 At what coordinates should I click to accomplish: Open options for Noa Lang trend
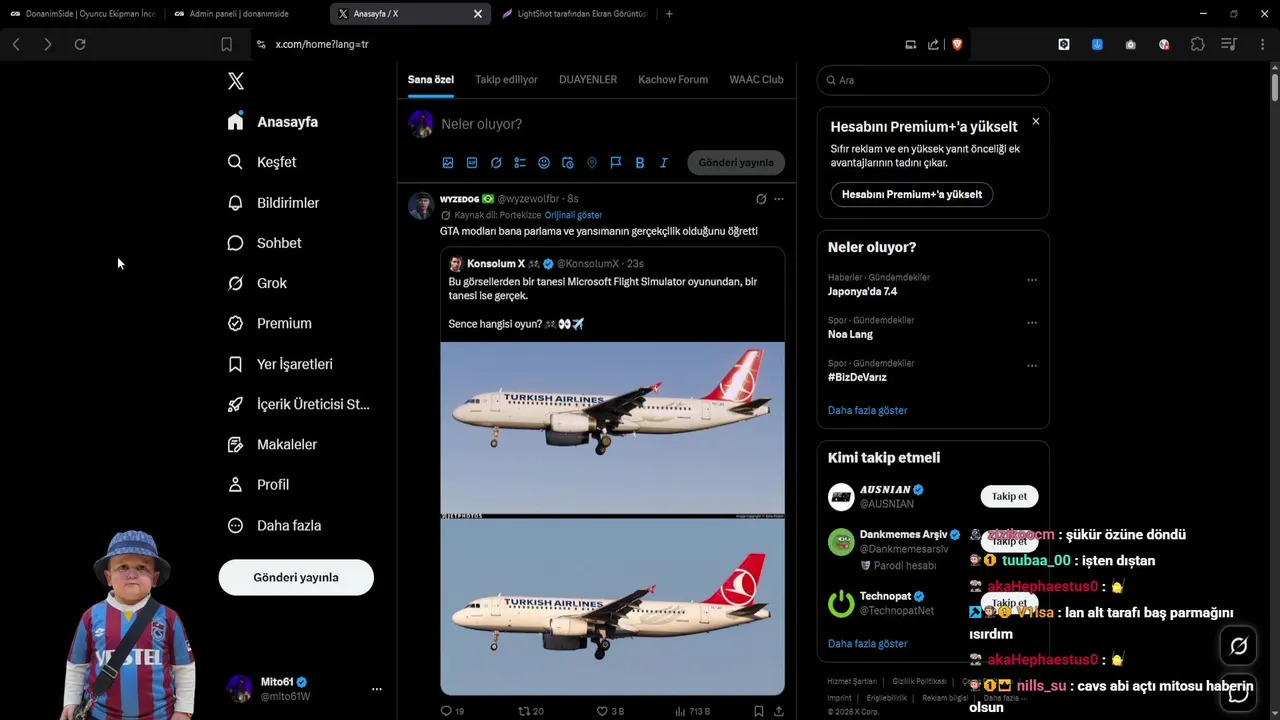1032,323
